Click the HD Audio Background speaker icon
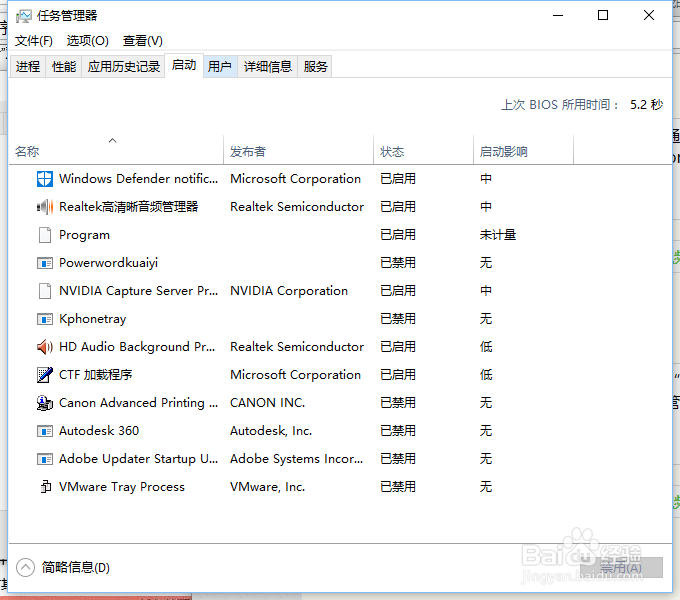Viewport: 680px width, 600px height. 45,347
